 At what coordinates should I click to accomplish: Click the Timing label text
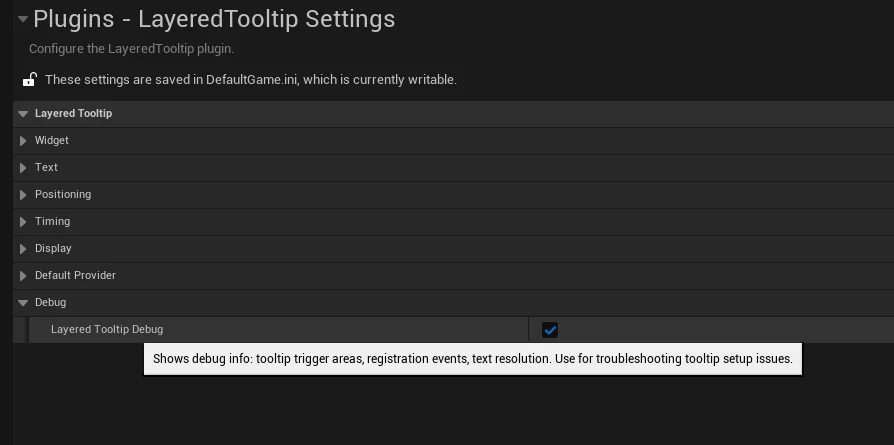(x=52, y=221)
